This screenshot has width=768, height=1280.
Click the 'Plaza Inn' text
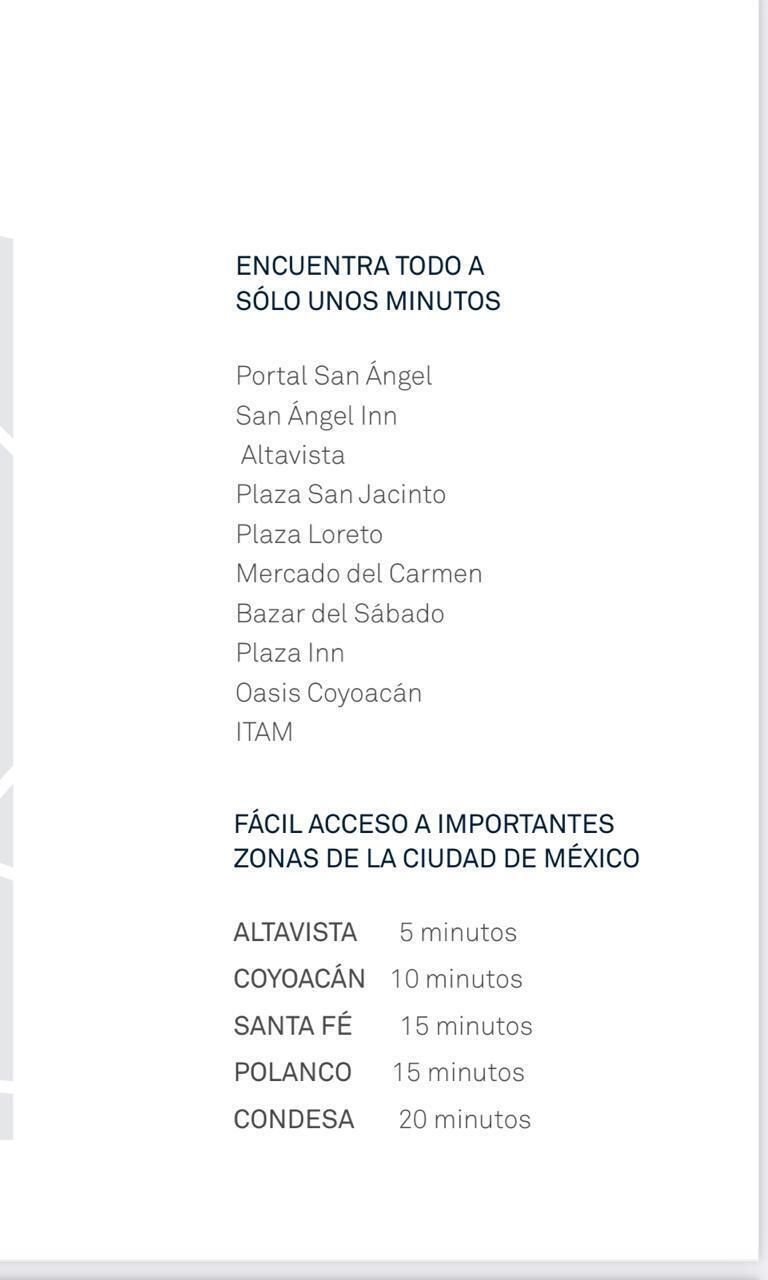tap(290, 653)
